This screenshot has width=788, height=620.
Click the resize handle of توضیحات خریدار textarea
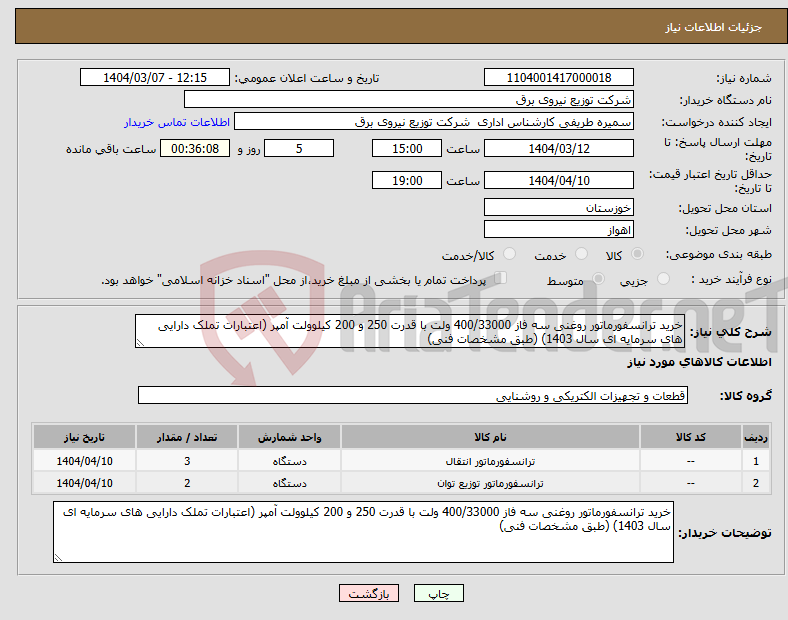click(x=58, y=558)
